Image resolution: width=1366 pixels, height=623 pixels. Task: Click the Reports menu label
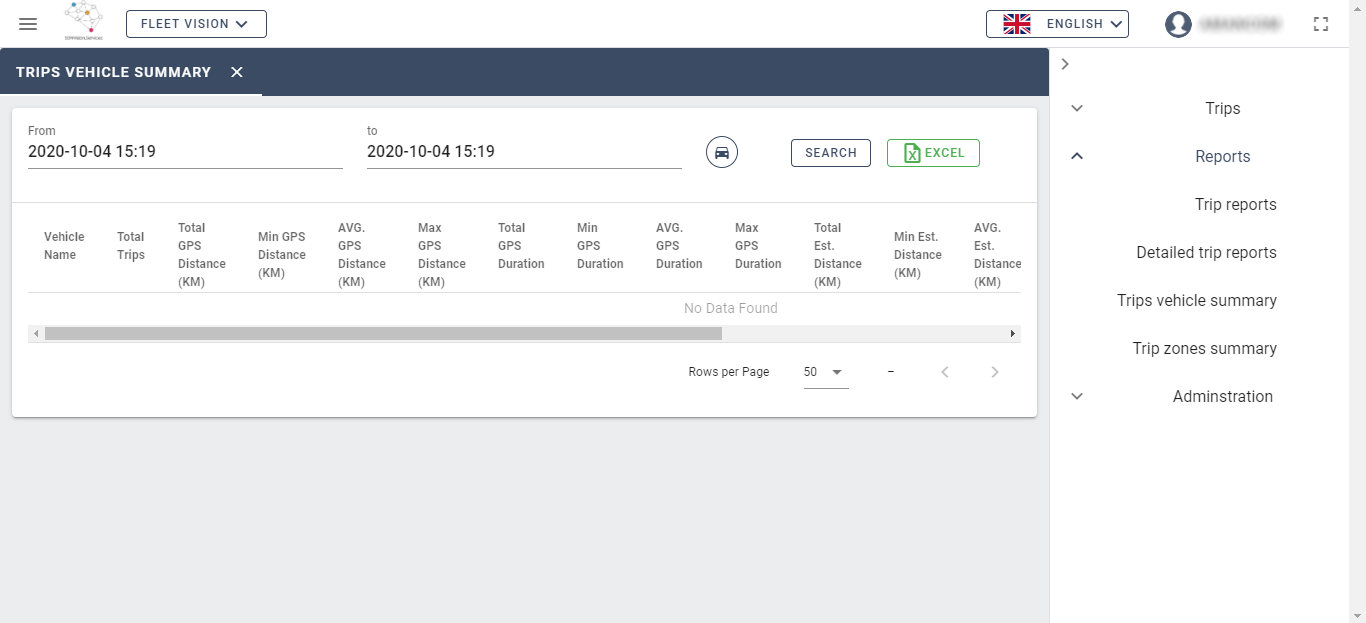pos(1222,156)
